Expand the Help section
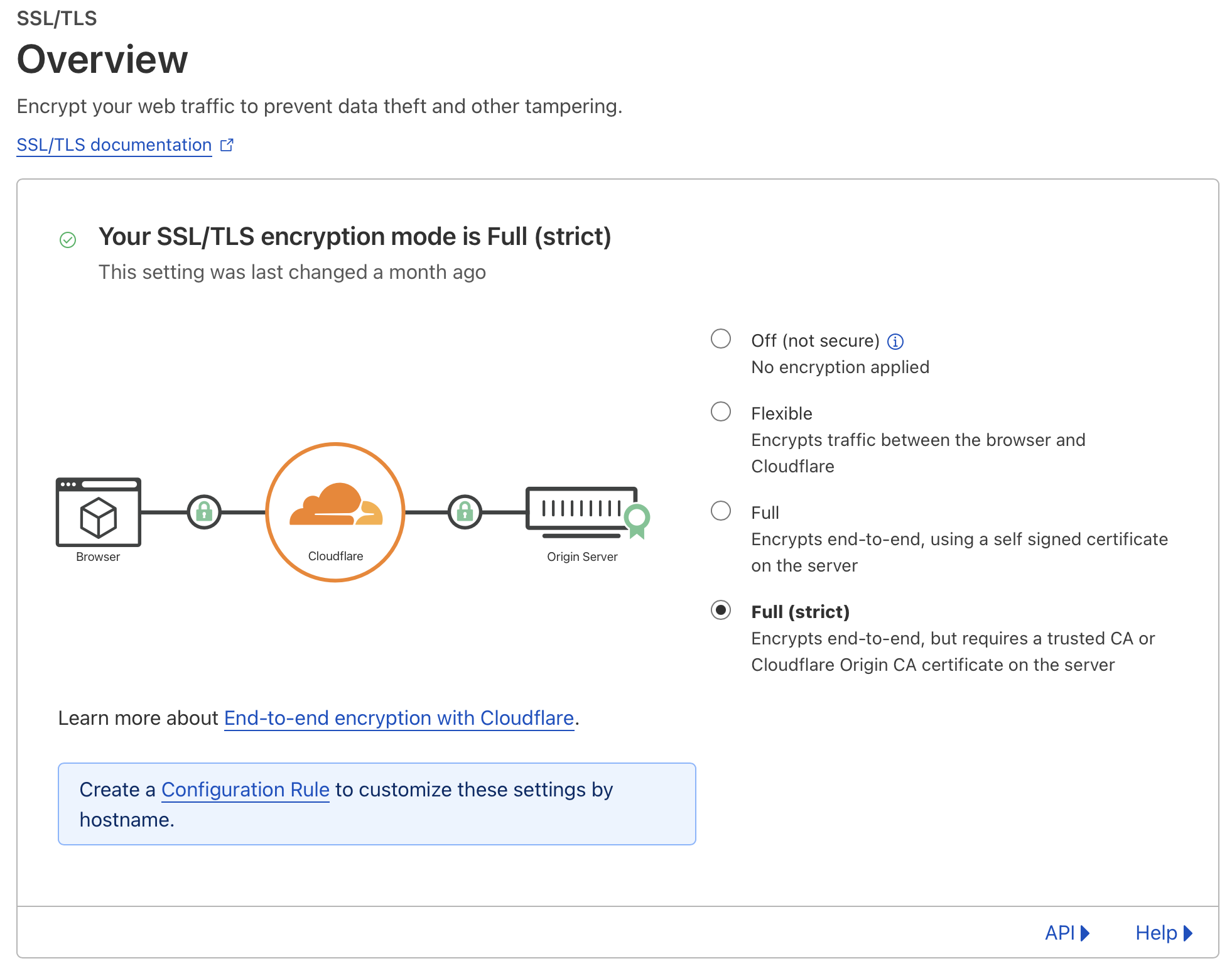 pyautogui.click(x=1164, y=933)
